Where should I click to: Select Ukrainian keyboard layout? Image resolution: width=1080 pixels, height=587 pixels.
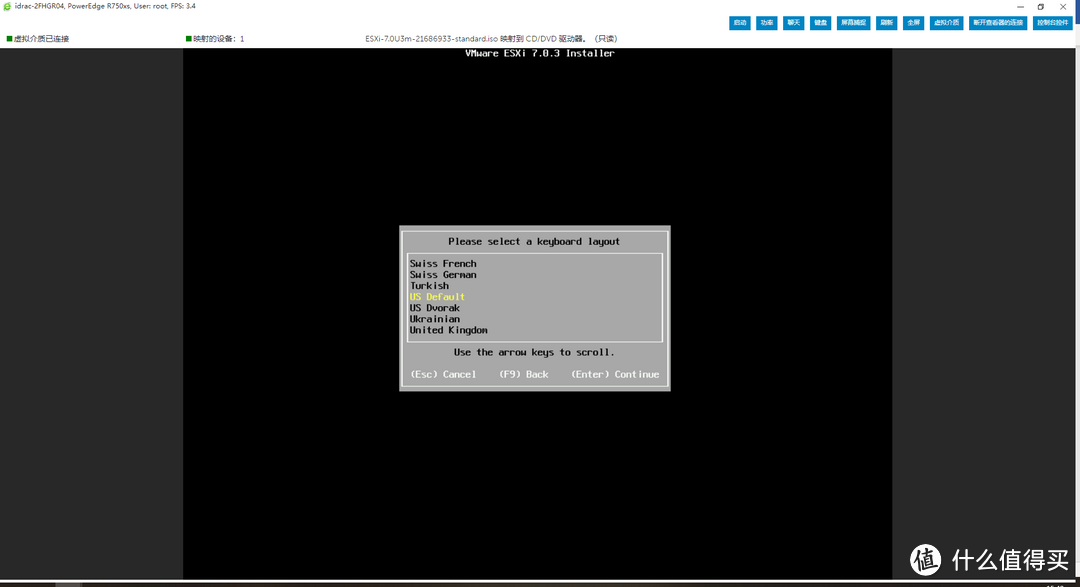(x=435, y=318)
